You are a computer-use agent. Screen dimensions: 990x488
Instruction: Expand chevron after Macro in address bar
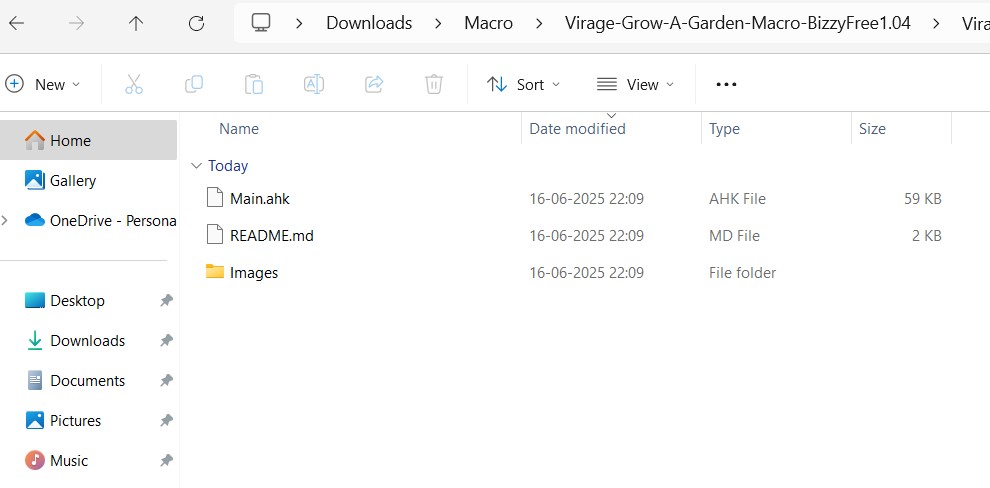tap(539, 24)
